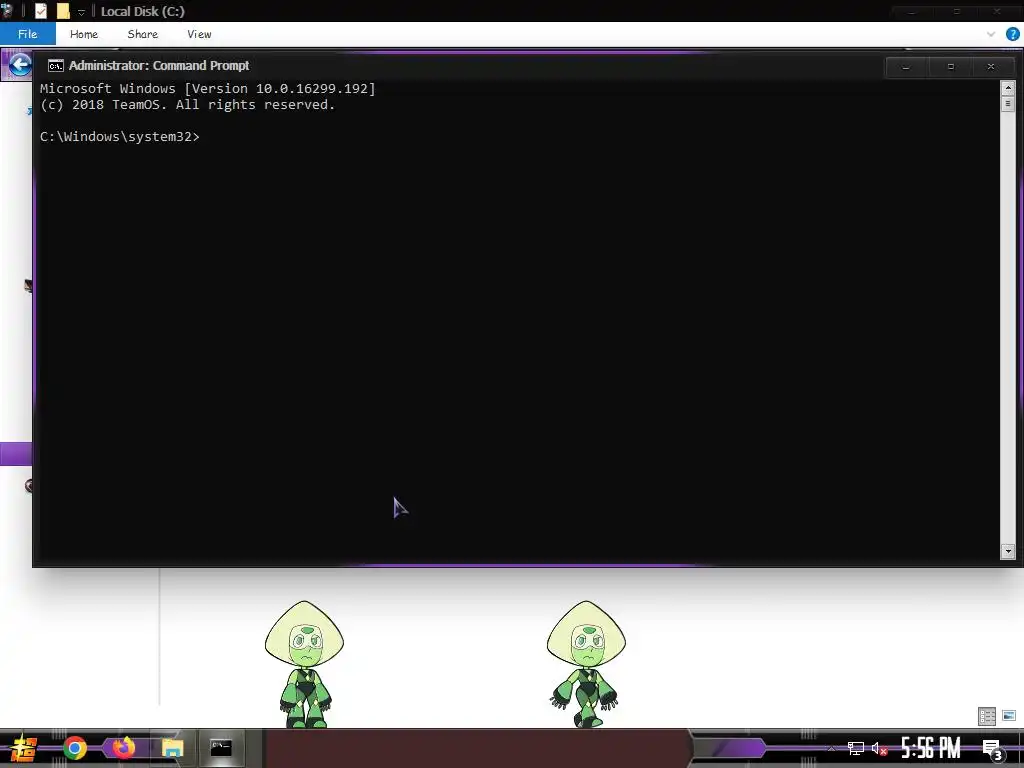Open the network status tray icon
Viewport: 1024px width, 768px height.
point(856,748)
